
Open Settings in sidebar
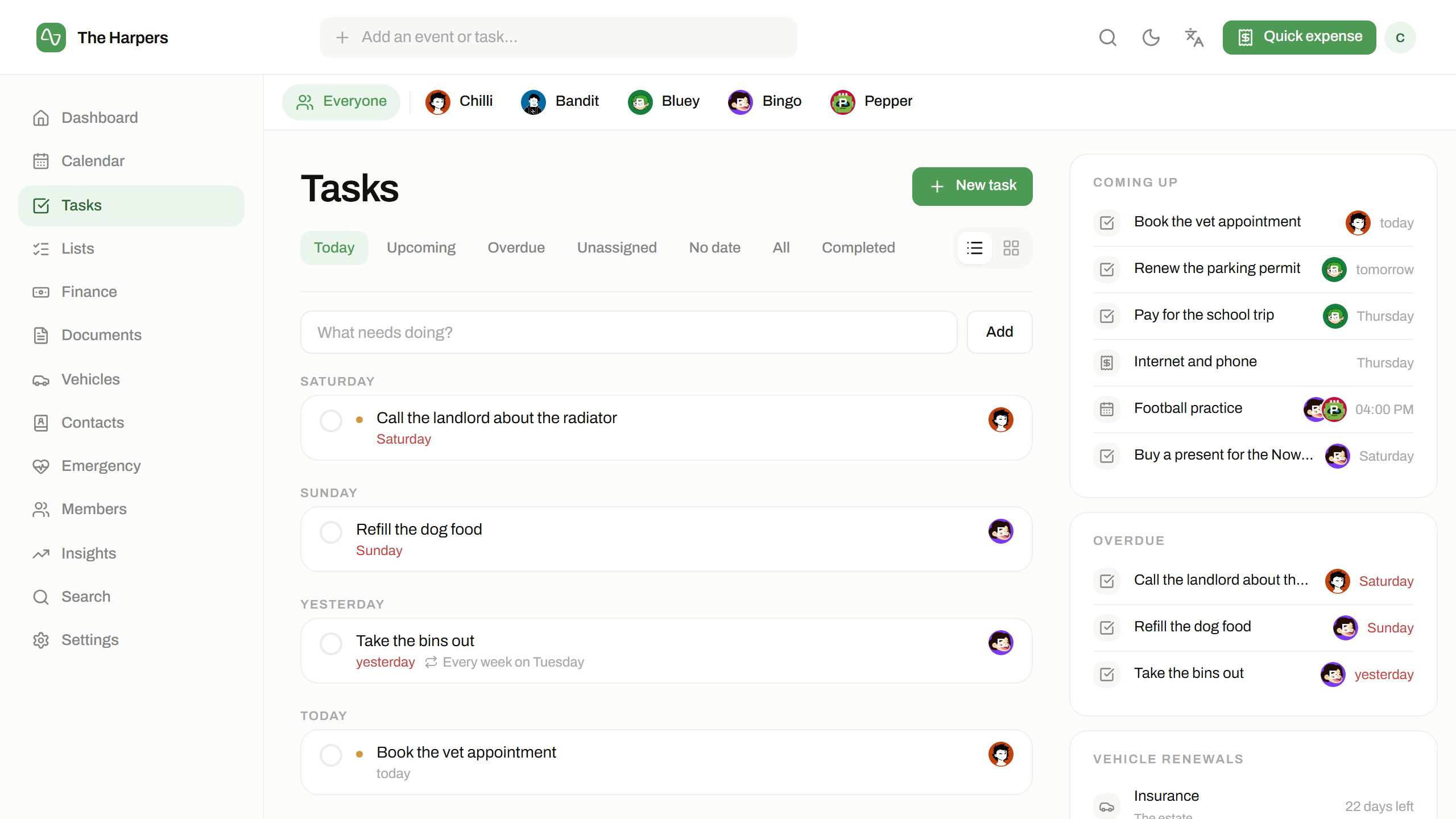tap(131, 640)
